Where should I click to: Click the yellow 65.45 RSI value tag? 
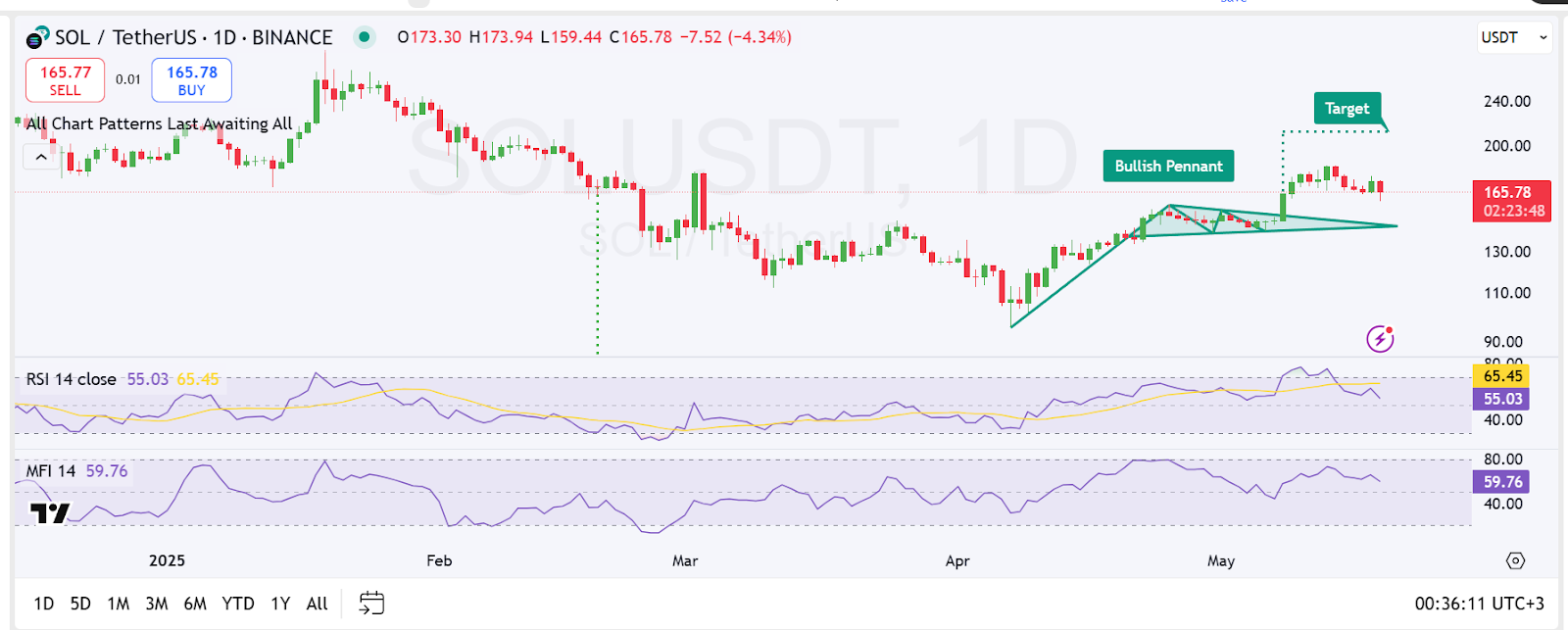click(1501, 376)
